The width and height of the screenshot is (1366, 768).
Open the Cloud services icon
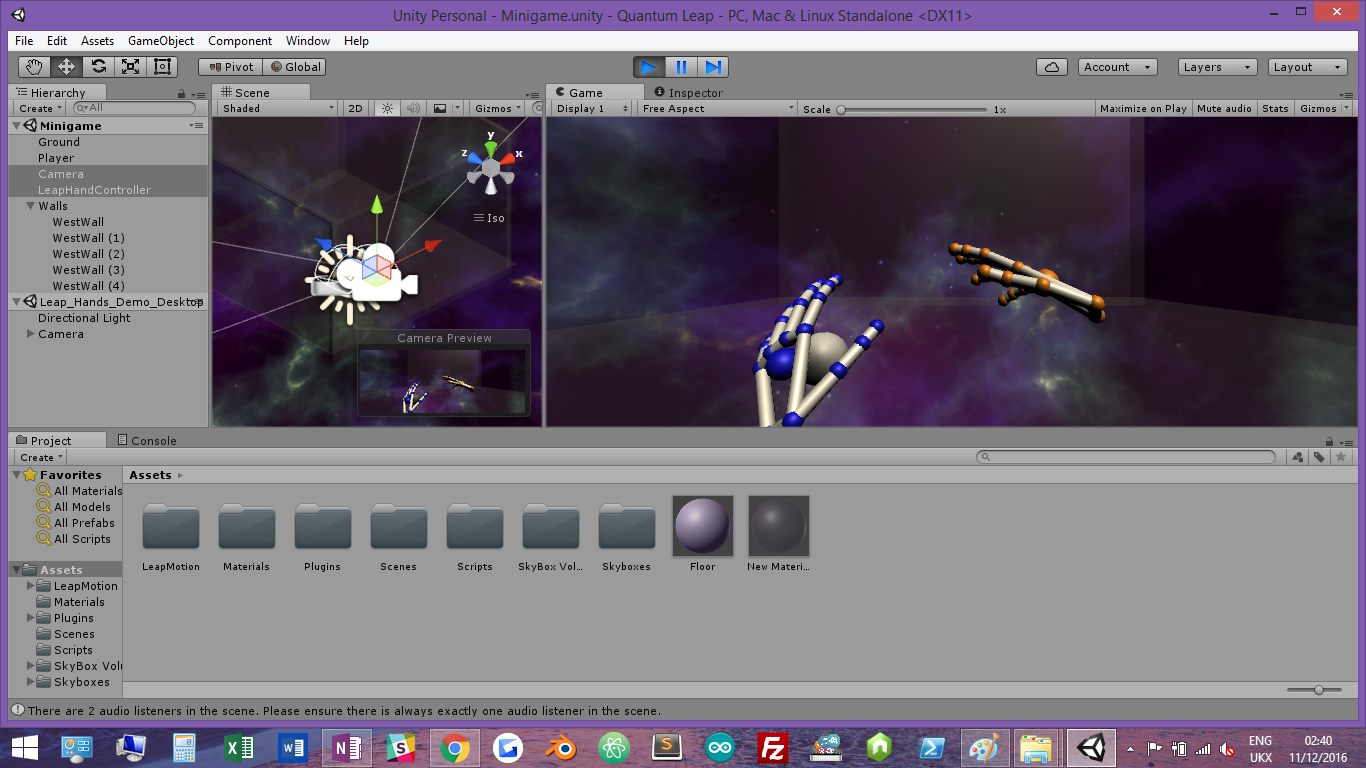(x=1051, y=67)
